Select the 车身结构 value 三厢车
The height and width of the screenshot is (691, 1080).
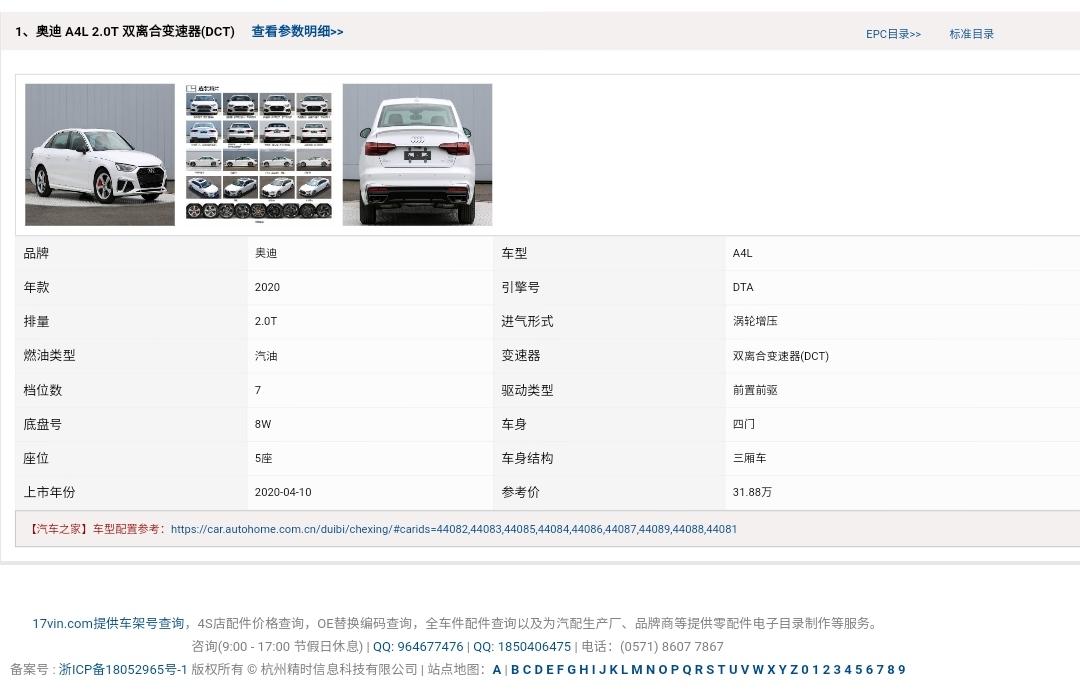coord(749,458)
